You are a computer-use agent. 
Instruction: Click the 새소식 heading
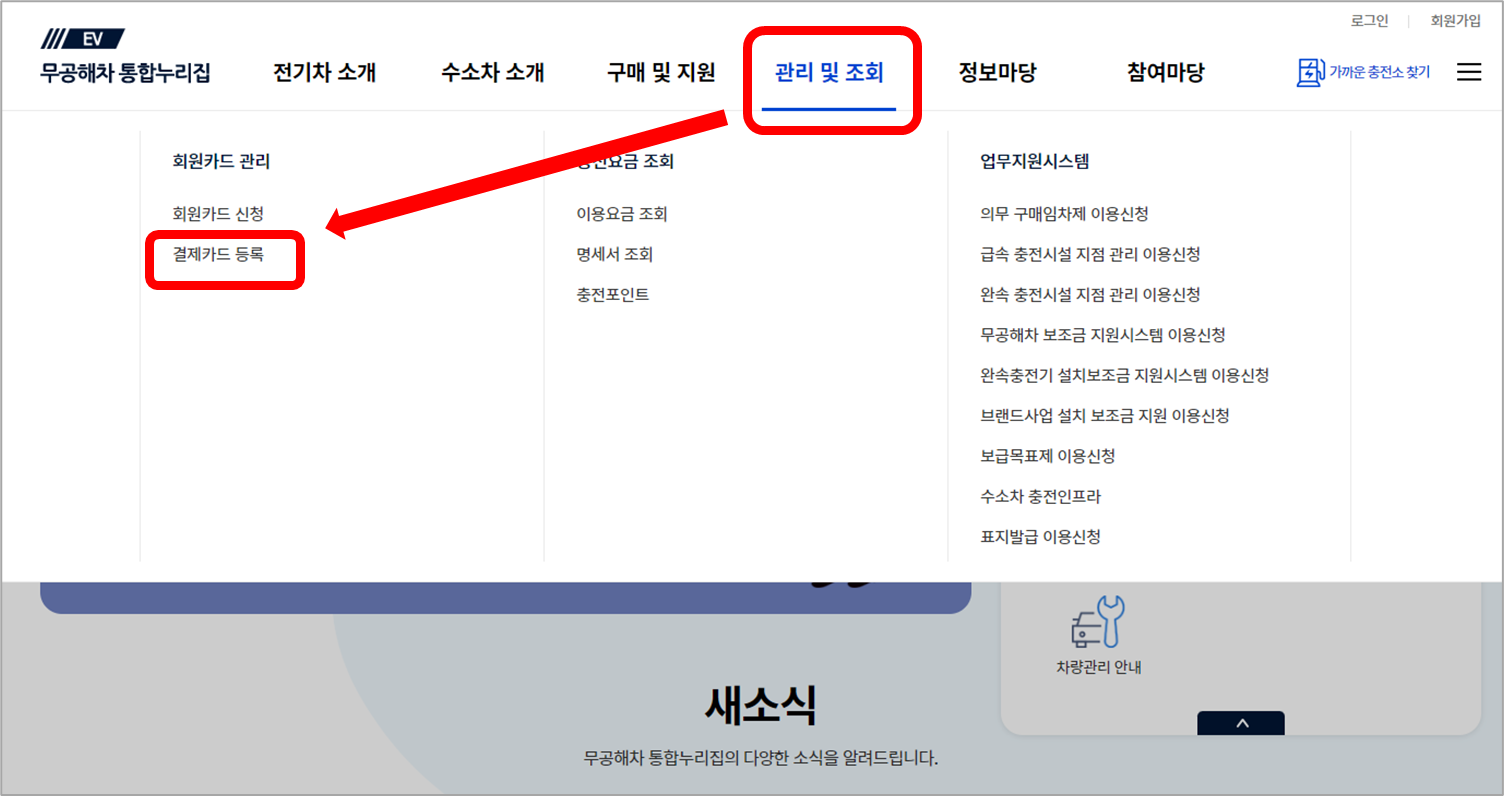click(x=760, y=706)
